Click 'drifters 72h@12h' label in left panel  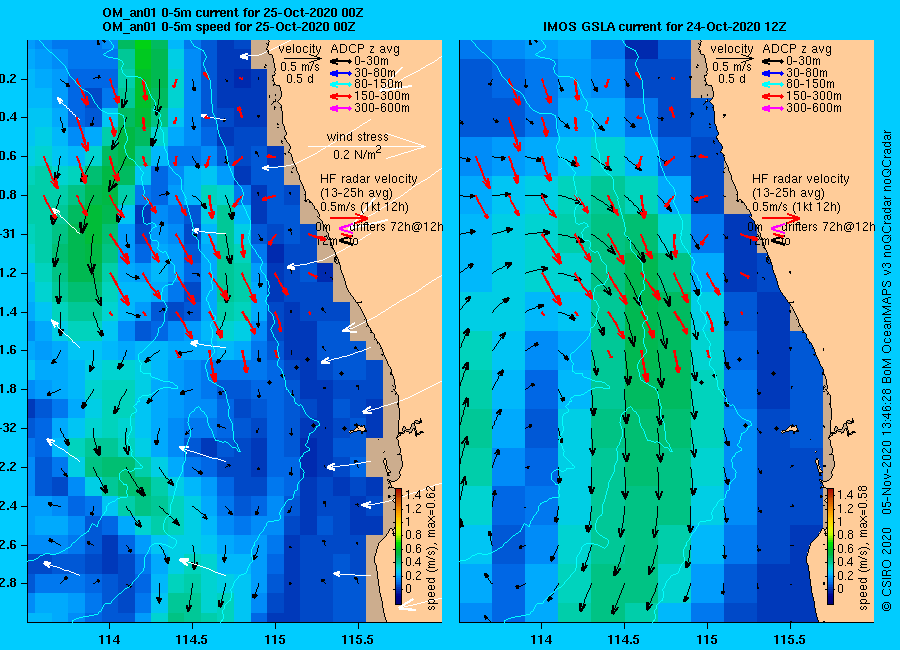[396, 227]
